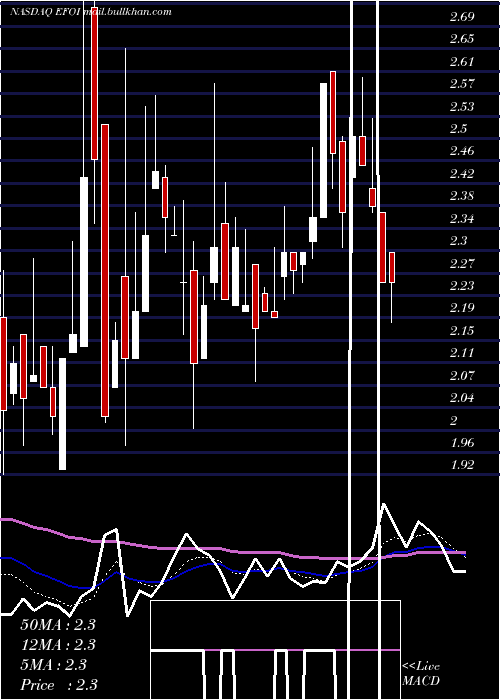The image size is (500, 700).
Task: Click the 12MA : 2.3 value
Action: point(58,645)
